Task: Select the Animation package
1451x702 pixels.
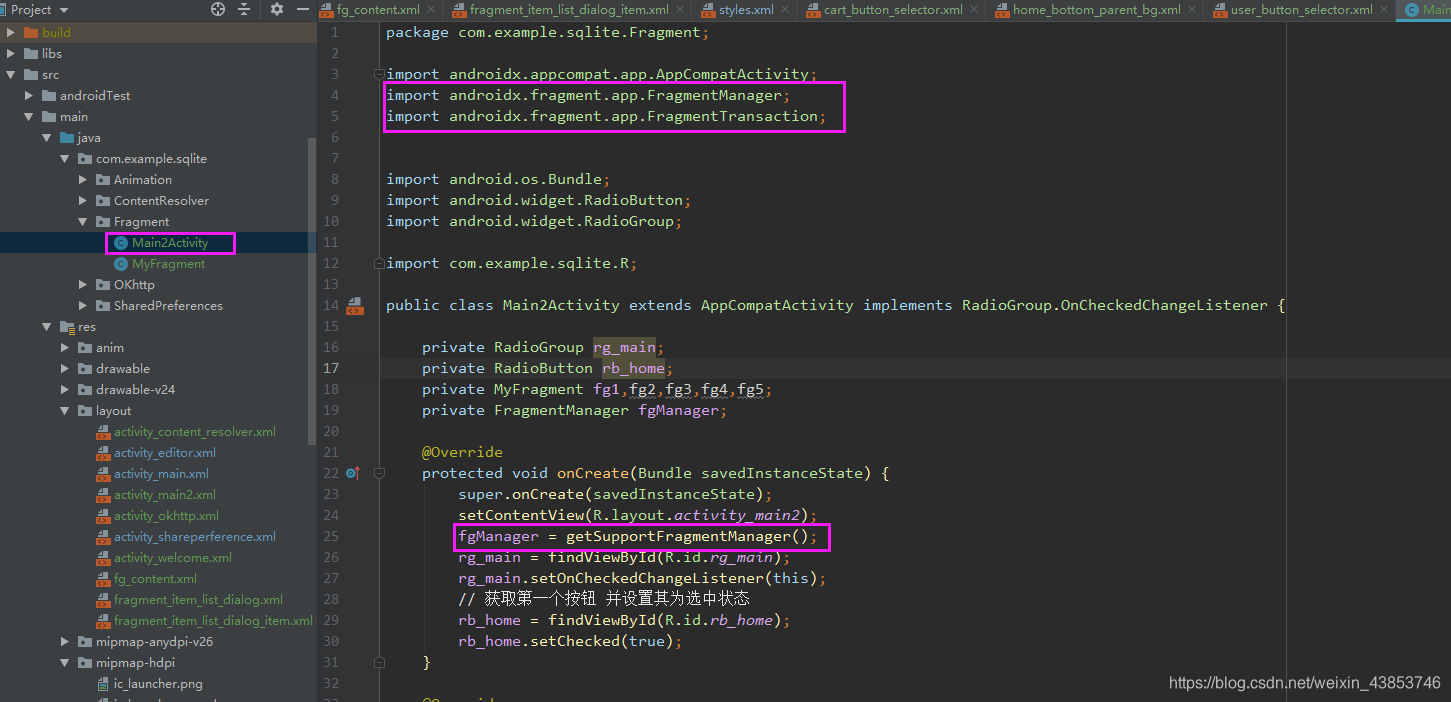Action: (x=143, y=180)
